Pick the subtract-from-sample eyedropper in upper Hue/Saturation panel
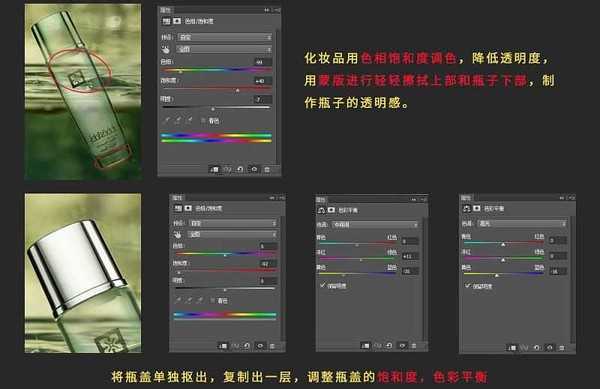Image resolution: width=600 pixels, height=389 pixels. click(190, 120)
